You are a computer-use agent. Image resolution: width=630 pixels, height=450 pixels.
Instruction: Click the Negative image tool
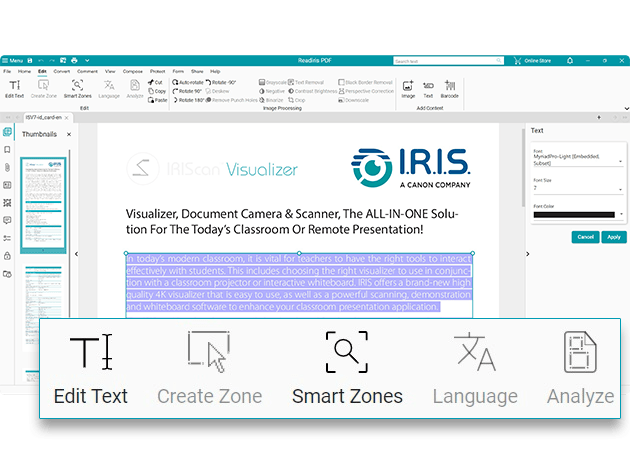(272, 91)
